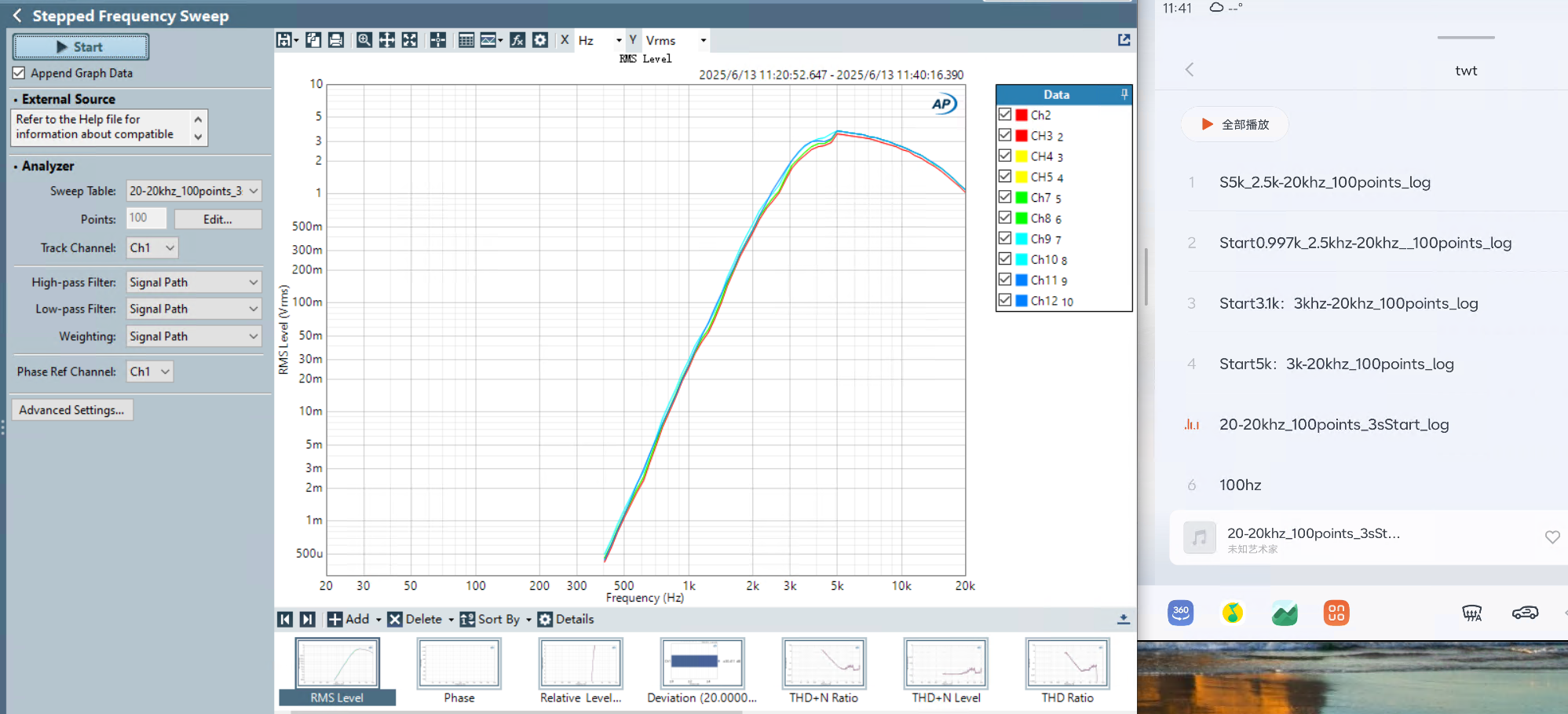
Task: Uncheck Ch10 8 trace checkbox
Action: [x=1005, y=258]
